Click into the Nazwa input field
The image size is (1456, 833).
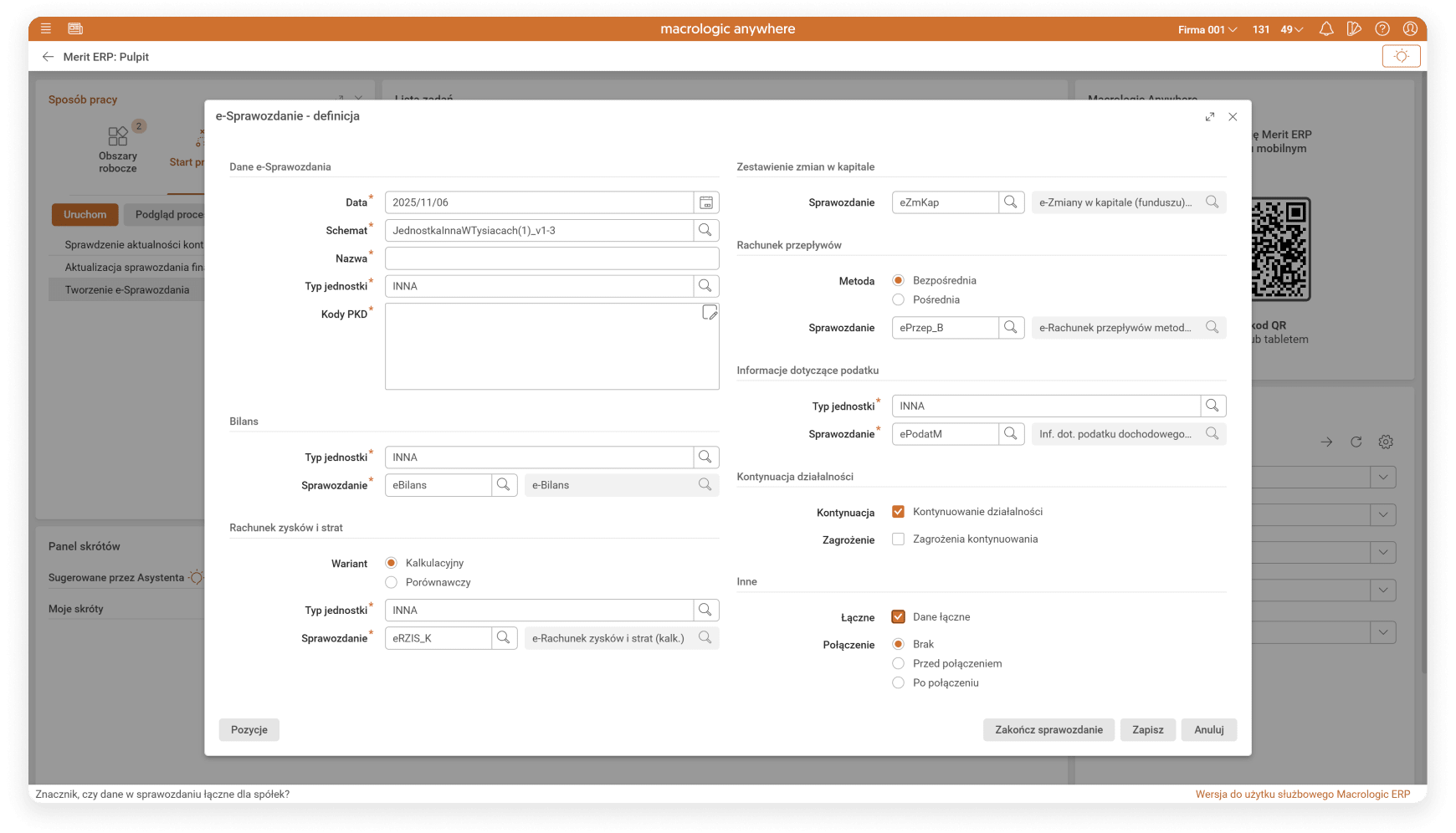[551, 258]
